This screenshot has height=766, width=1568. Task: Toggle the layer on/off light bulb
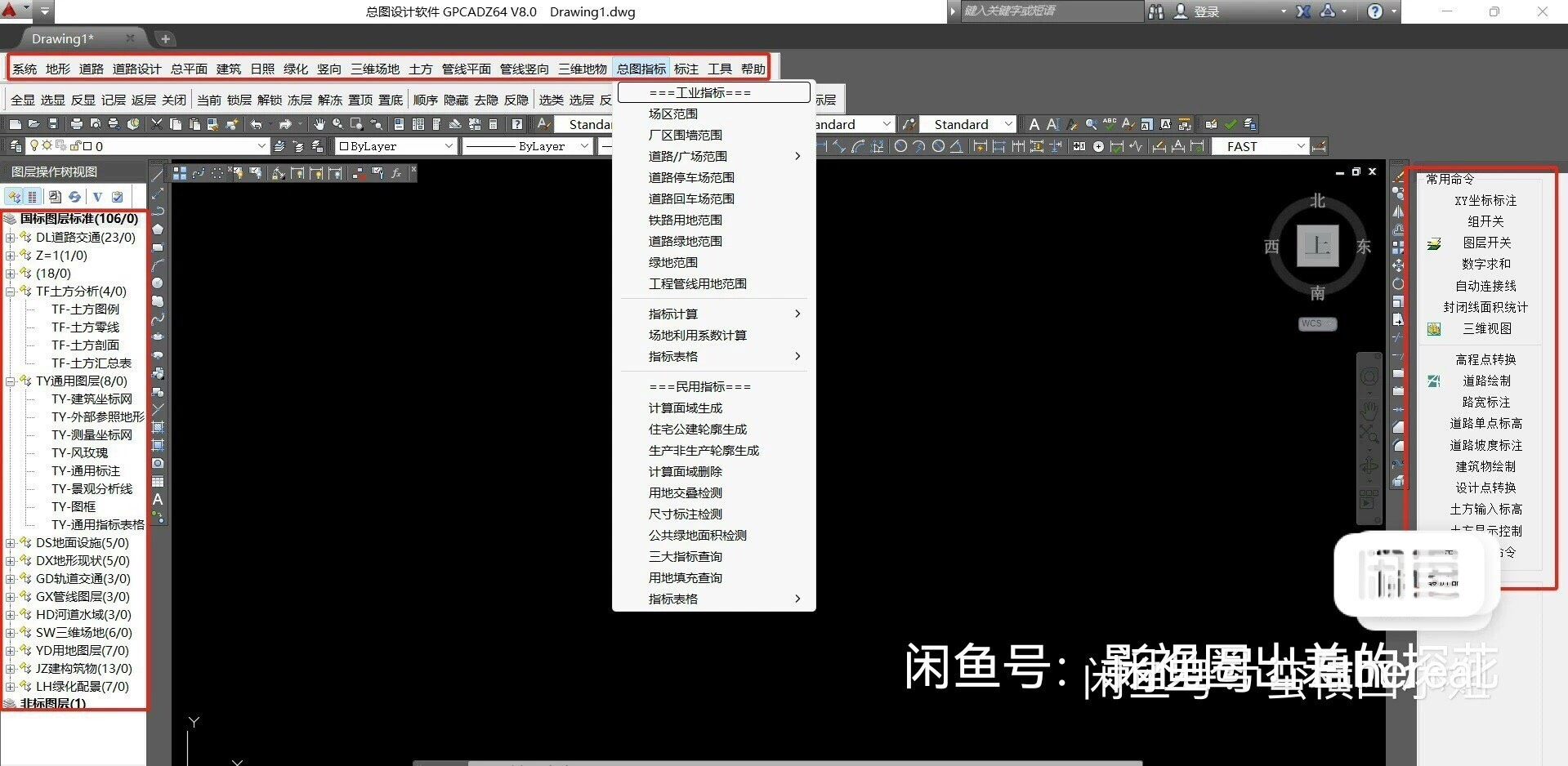pos(34,145)
